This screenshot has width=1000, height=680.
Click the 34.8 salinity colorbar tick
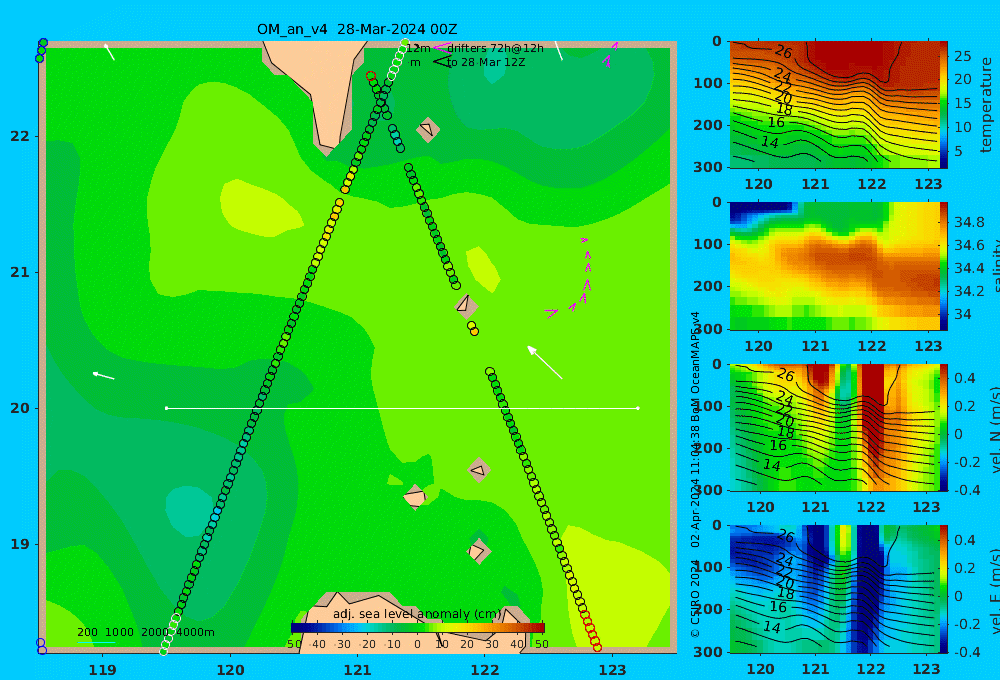[969, 222]
